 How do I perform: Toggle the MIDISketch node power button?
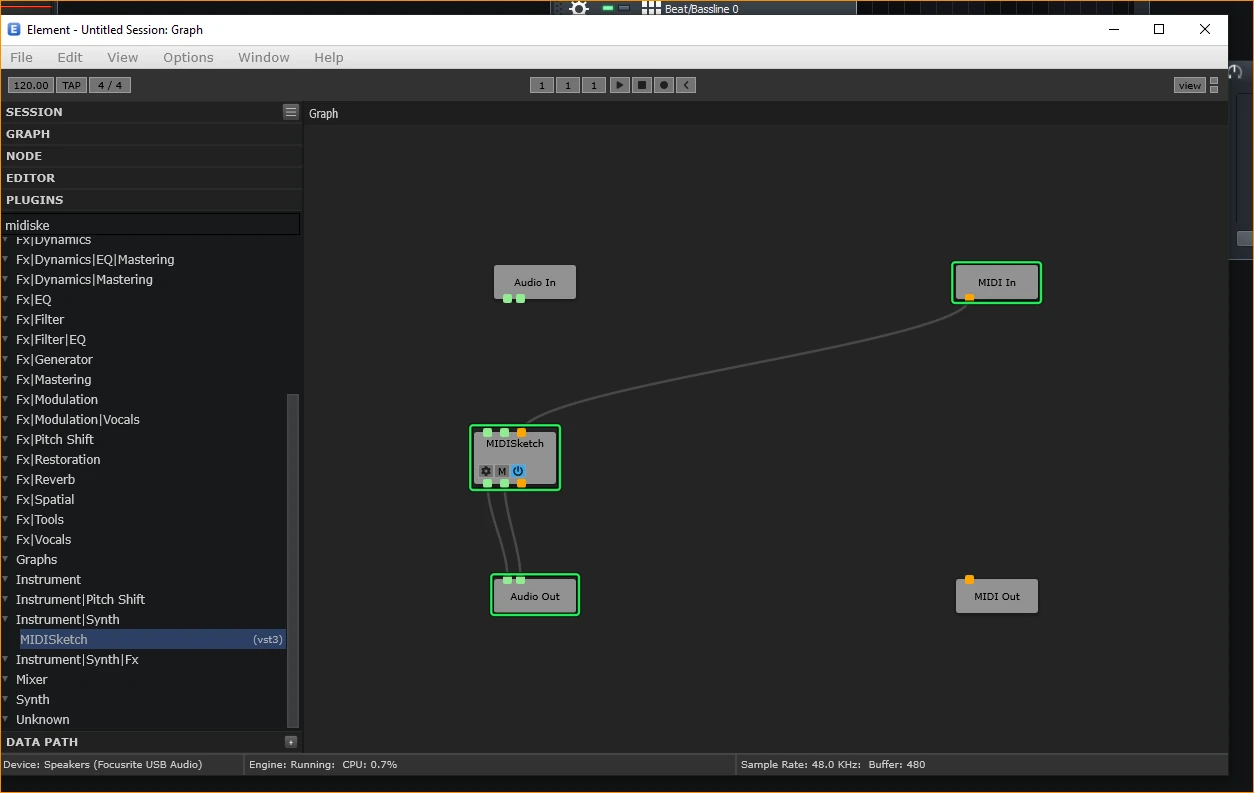pyautogui.click(x=518, y=471)
